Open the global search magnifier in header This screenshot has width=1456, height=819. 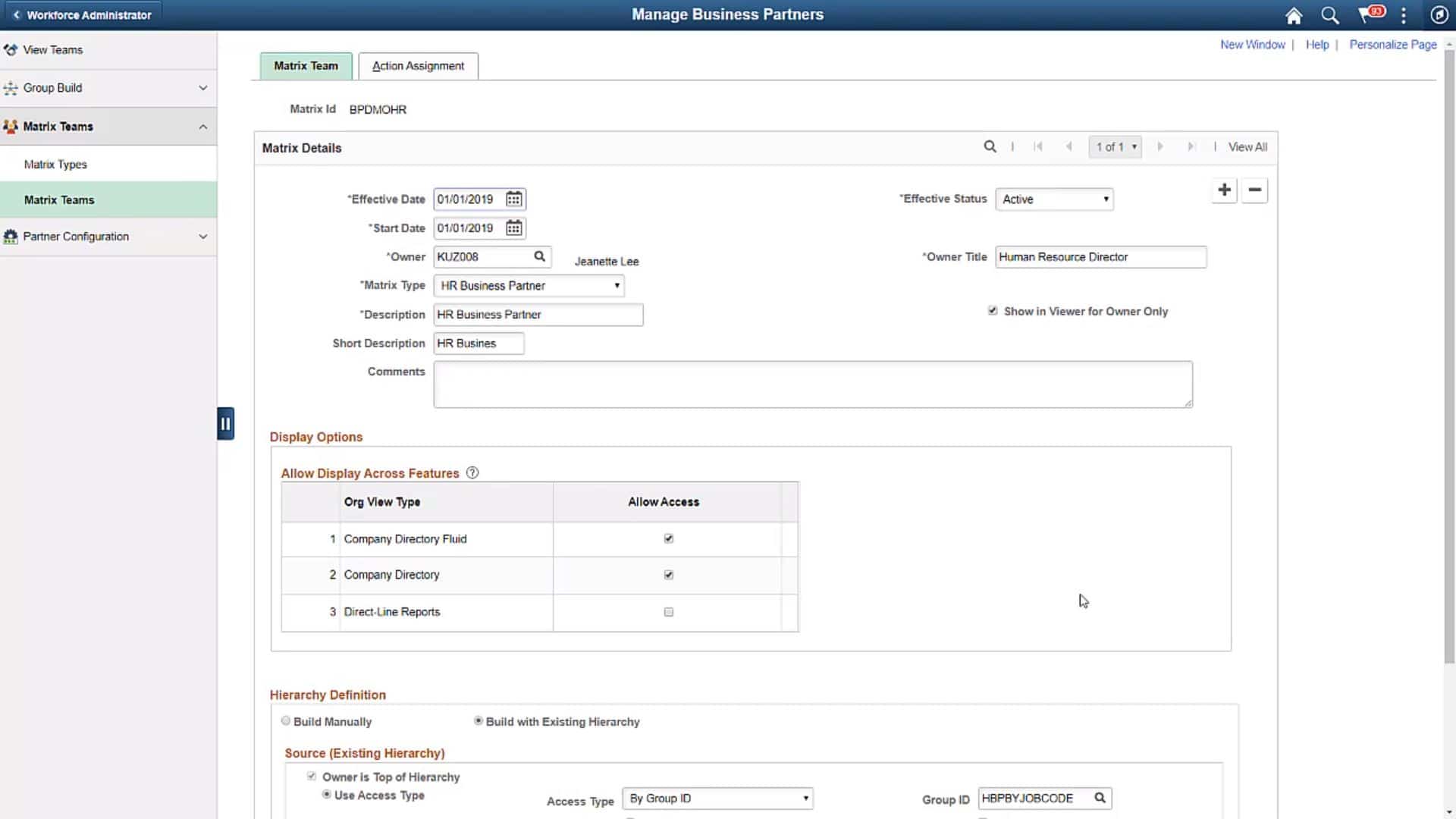(1329, 15)
